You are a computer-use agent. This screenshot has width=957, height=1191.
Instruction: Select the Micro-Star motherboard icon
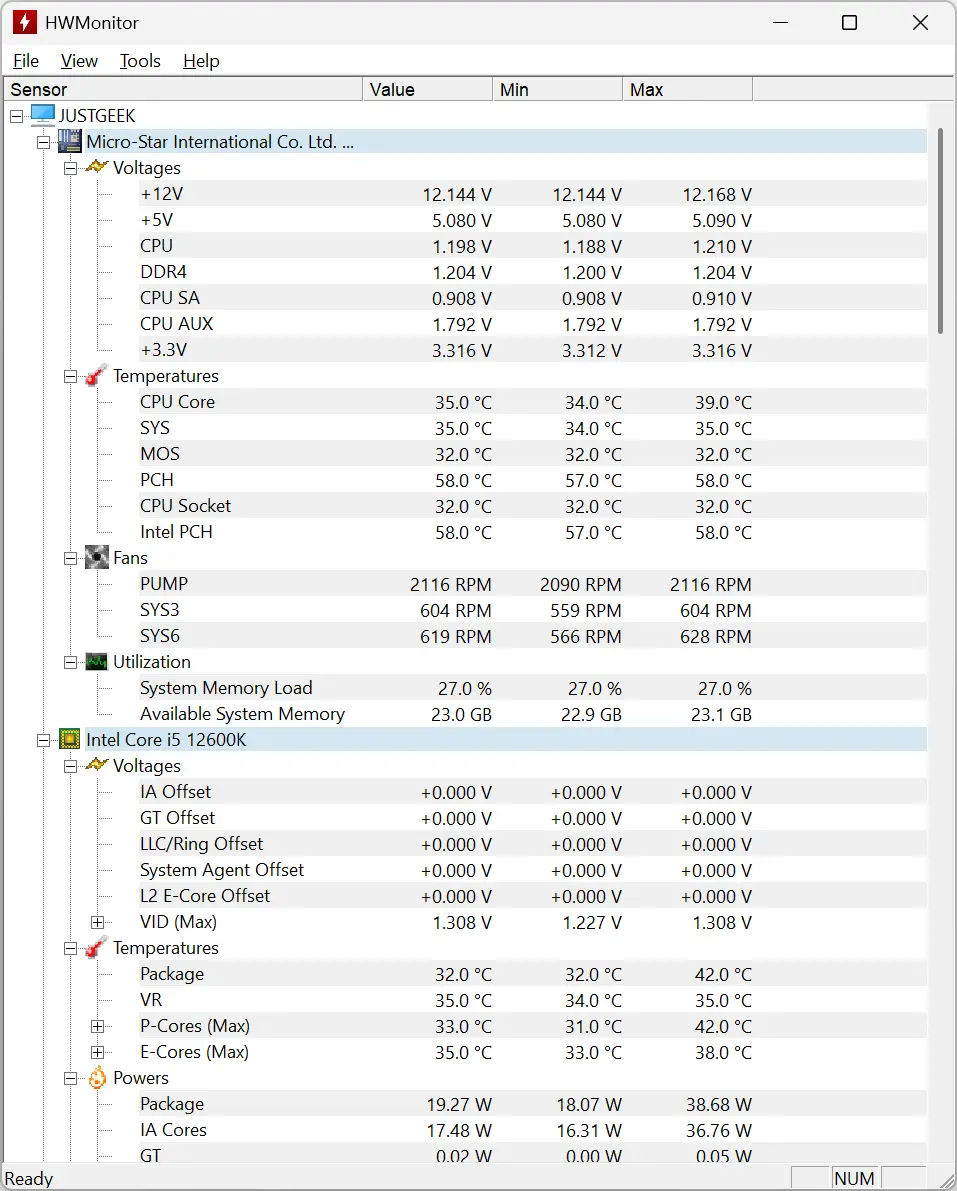click(x=70, y=141)
